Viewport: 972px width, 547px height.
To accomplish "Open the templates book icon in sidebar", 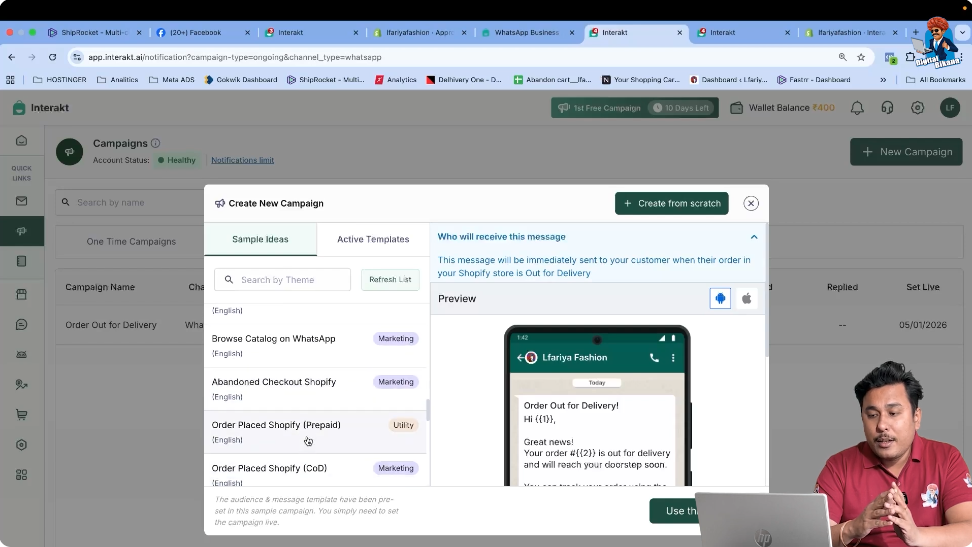I will (x=22, y=261).
